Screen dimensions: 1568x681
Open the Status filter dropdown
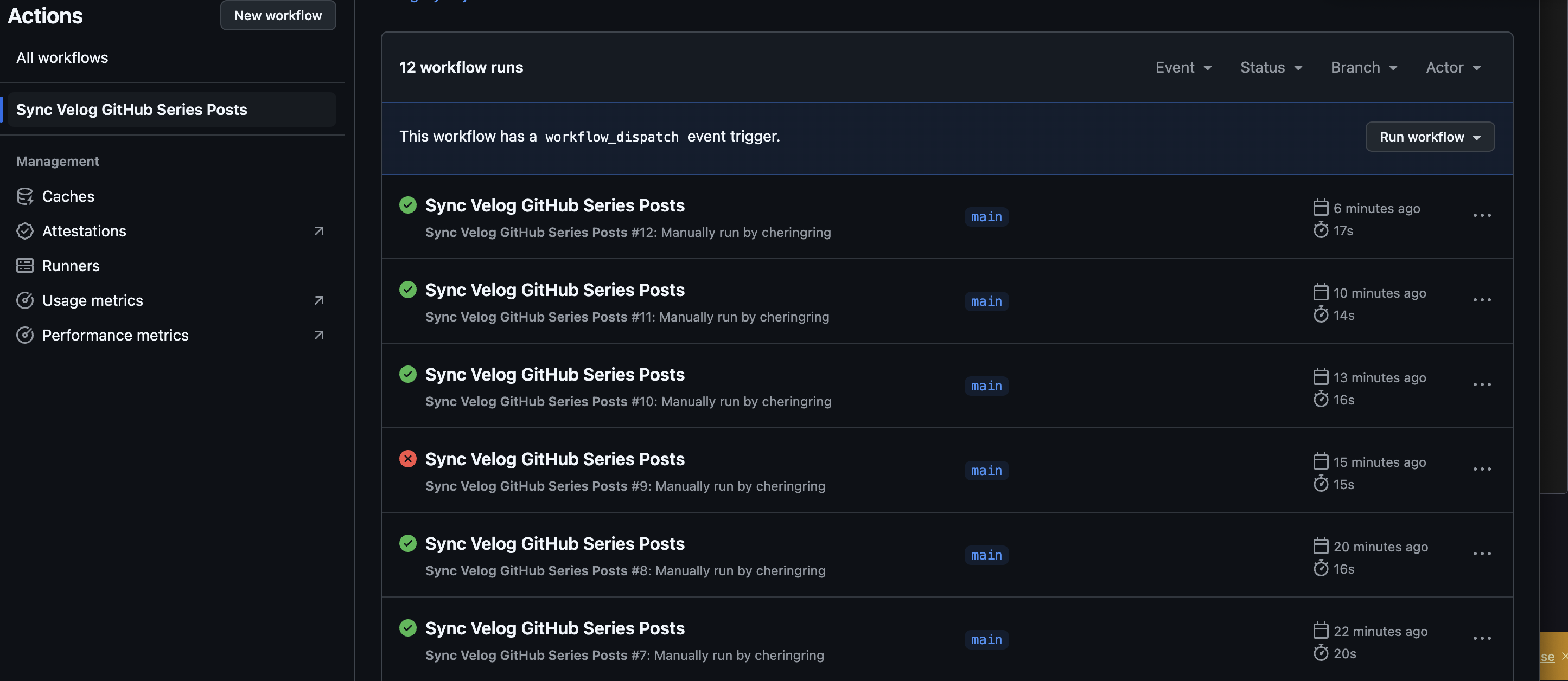(1271, 67)
